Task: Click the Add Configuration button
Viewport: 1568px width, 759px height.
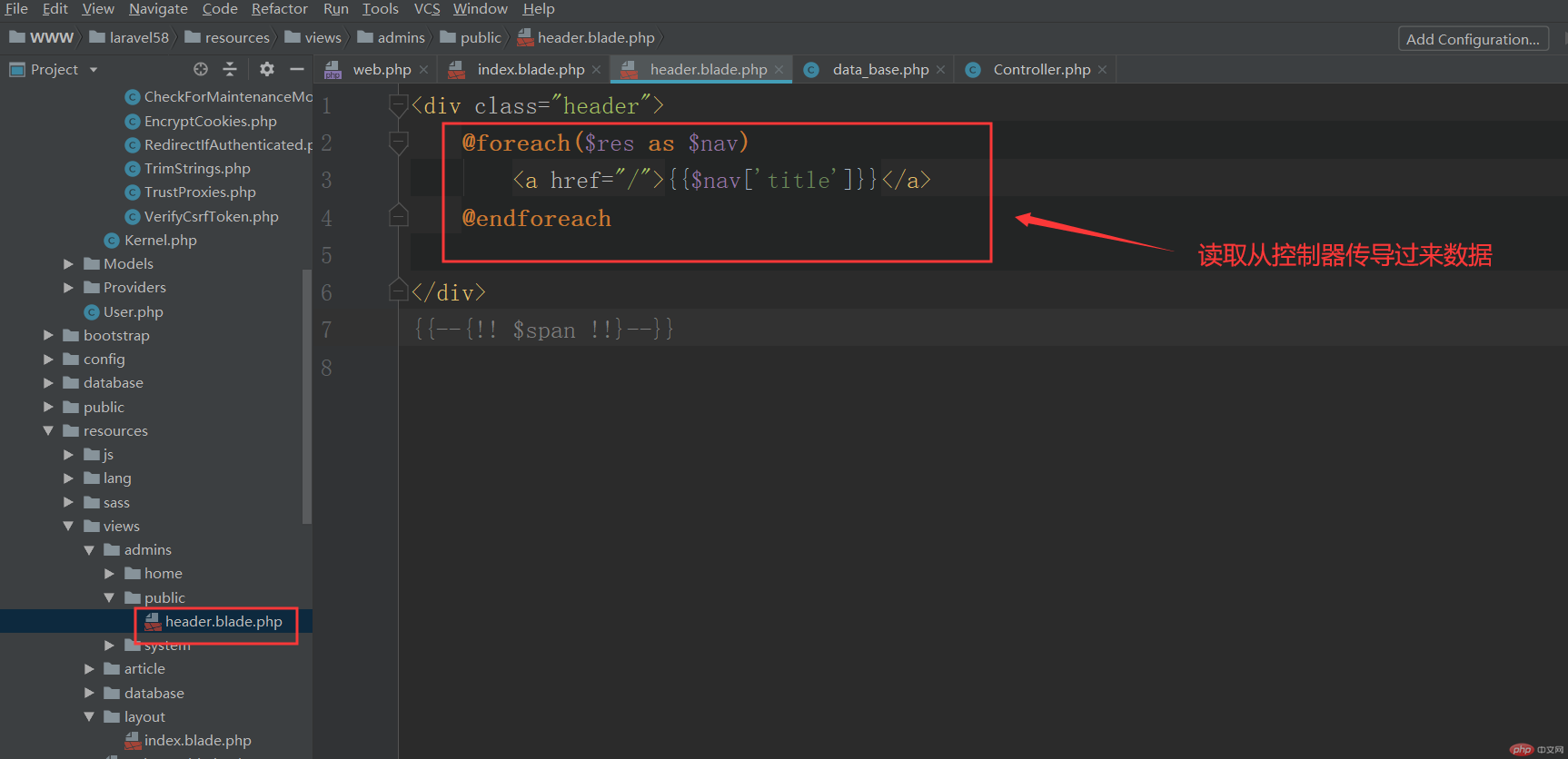Action: [1473, 39]
